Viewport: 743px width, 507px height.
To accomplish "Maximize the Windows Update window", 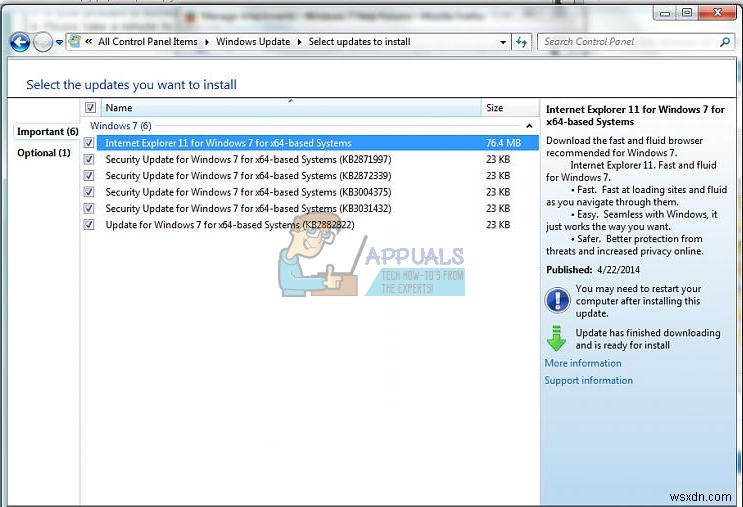I will [x=687, y=13].
